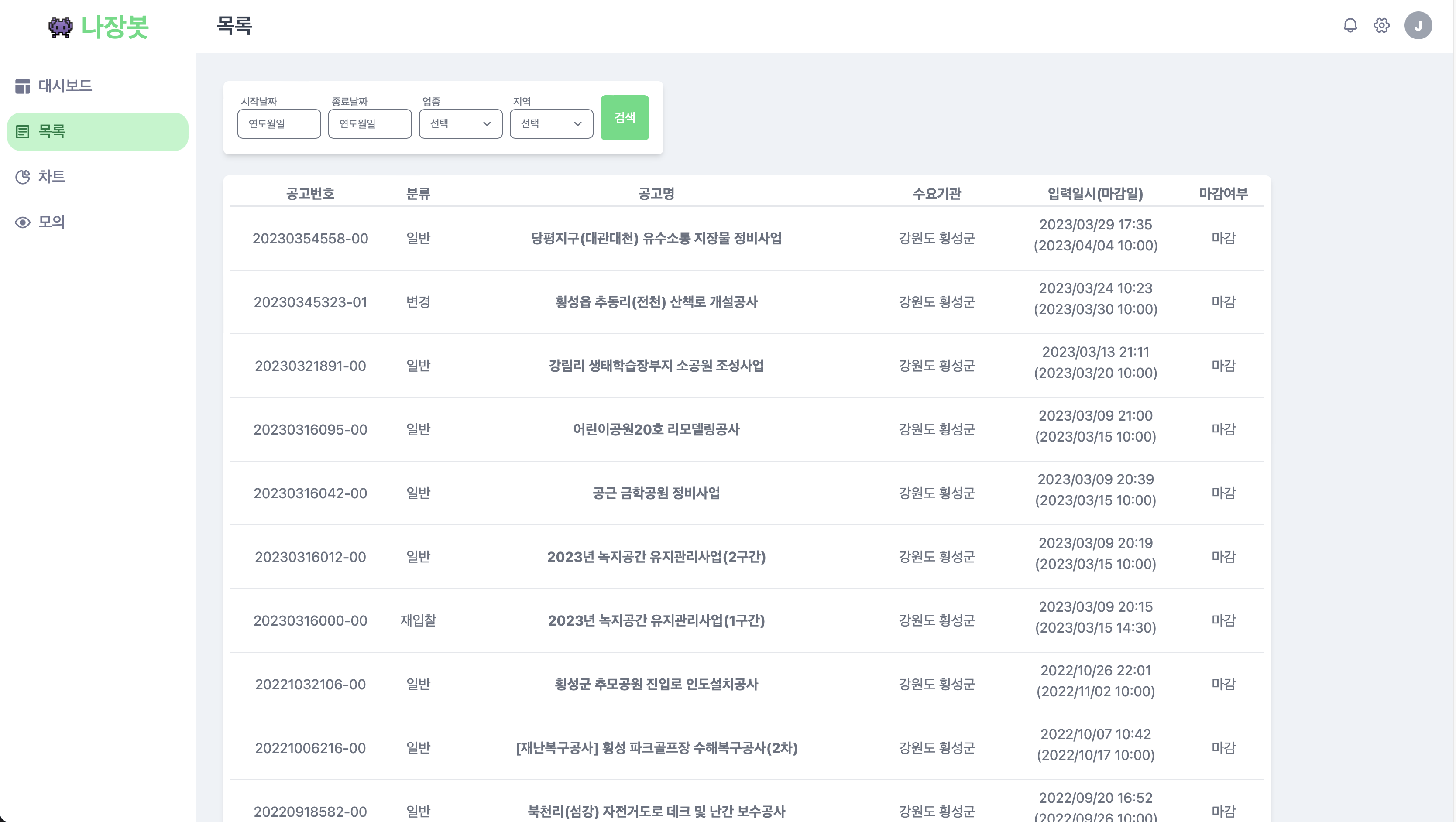Click the 차트 pie chart icon
The width and height of the screenshot is (1456, 822).
click(x=23, y=177)
